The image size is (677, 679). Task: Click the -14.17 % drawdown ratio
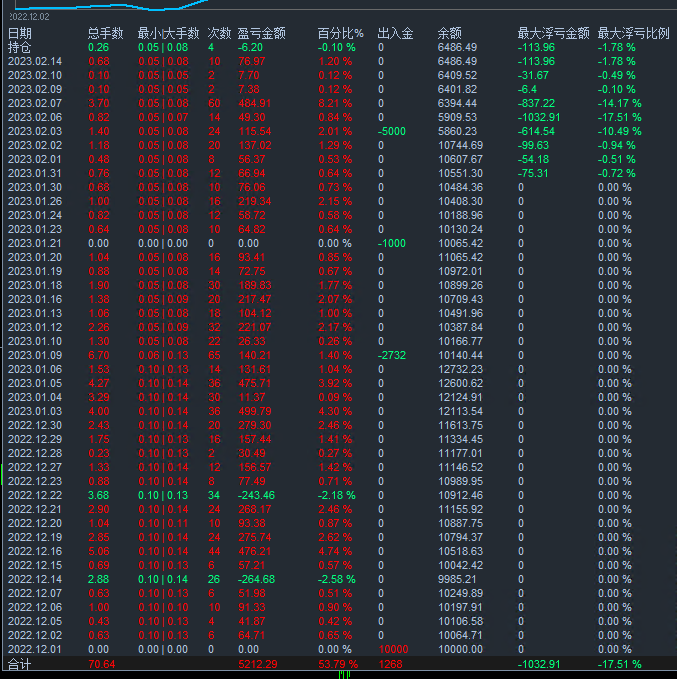tap(619, 103)
